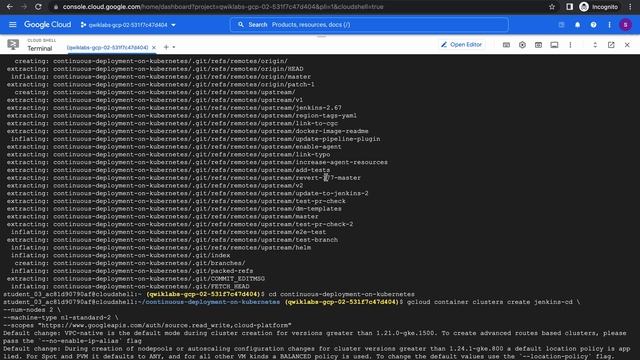Toggle the browser side panel icon
The height and width of the screenshot is (360, 640).
pos(569,7)
